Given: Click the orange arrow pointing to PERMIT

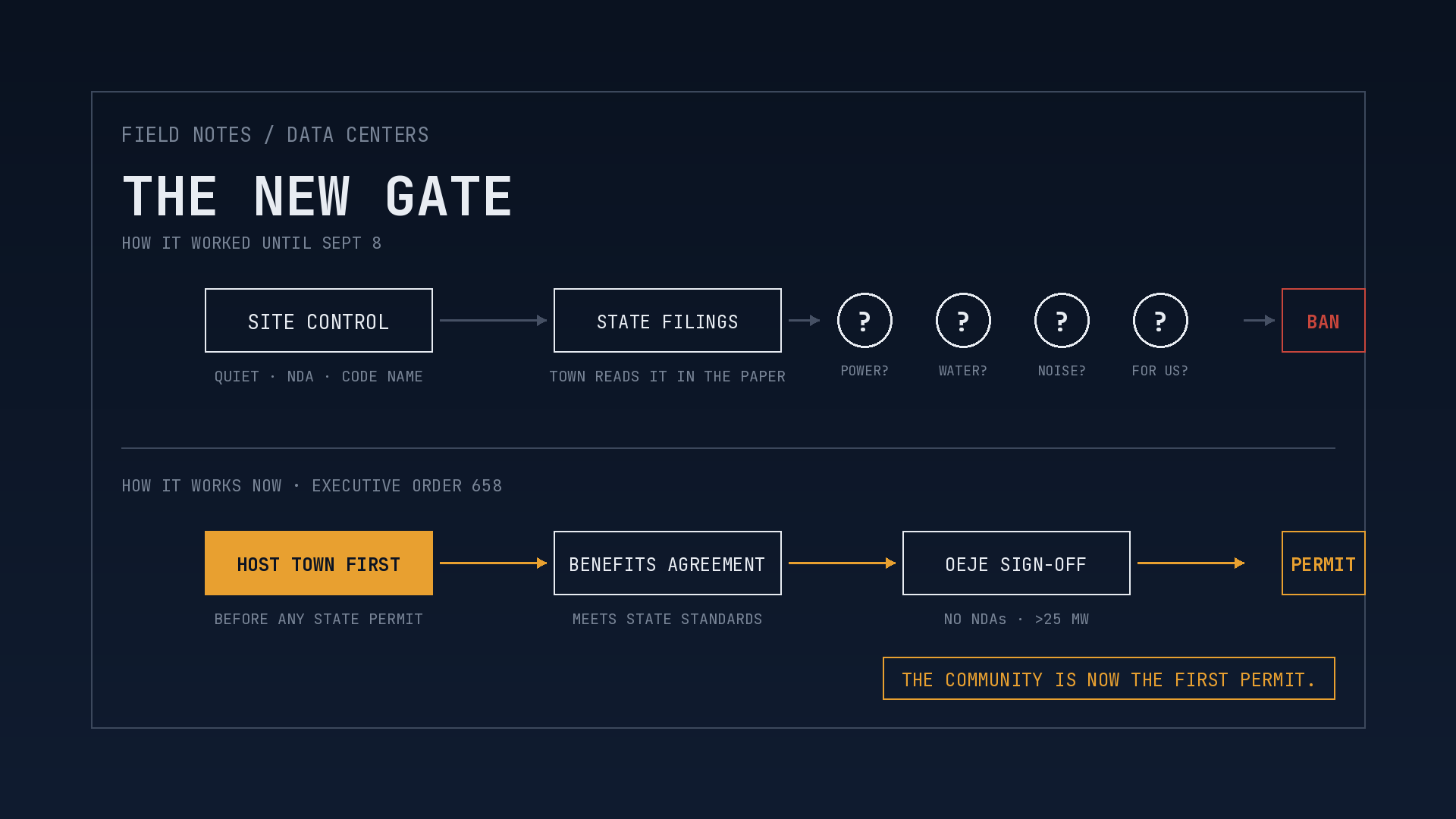Looking at the screenshot, I should [x=1191, y=563].
